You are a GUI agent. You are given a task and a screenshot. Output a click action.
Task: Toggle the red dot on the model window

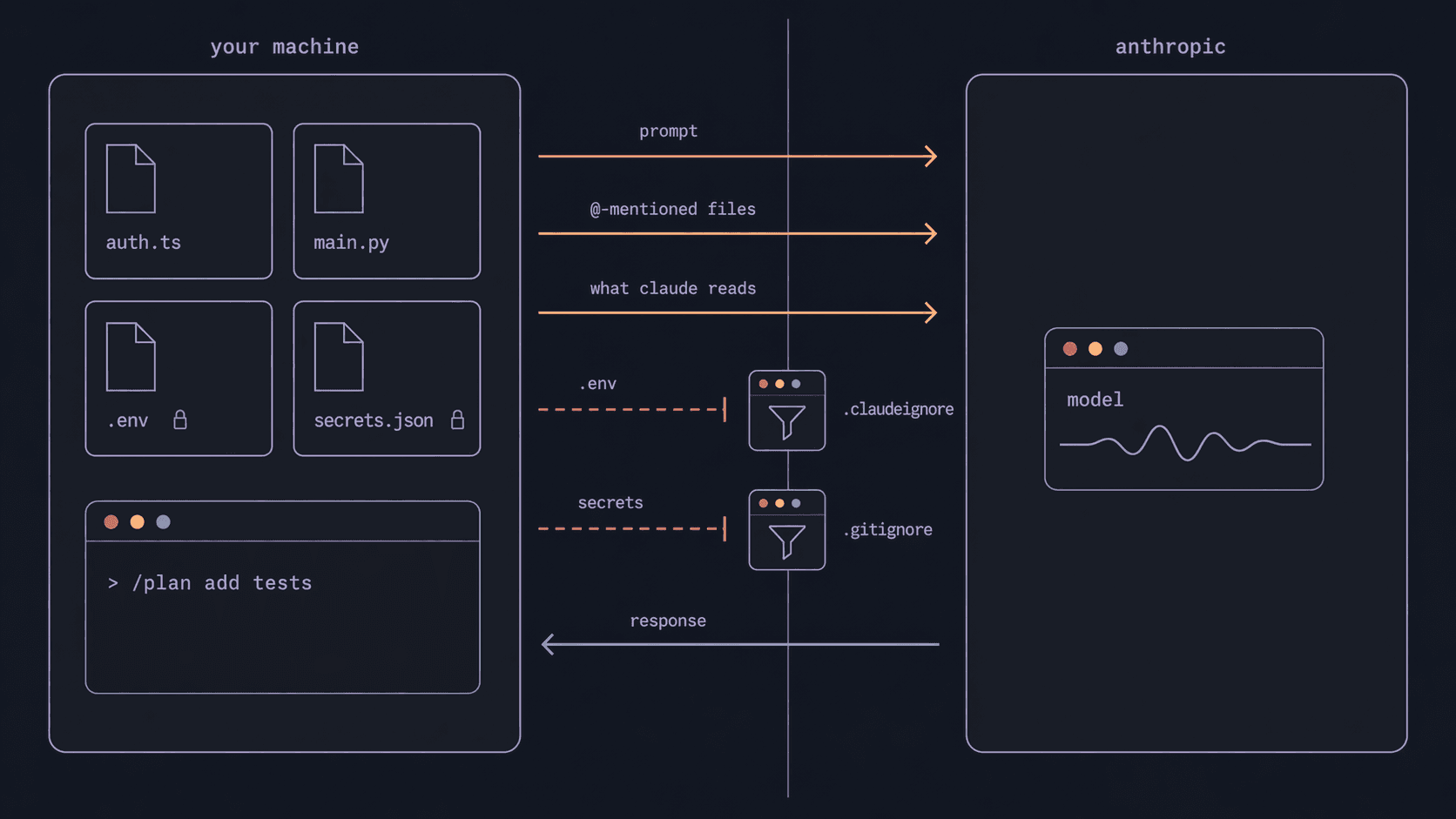[x=1068, y=348]
